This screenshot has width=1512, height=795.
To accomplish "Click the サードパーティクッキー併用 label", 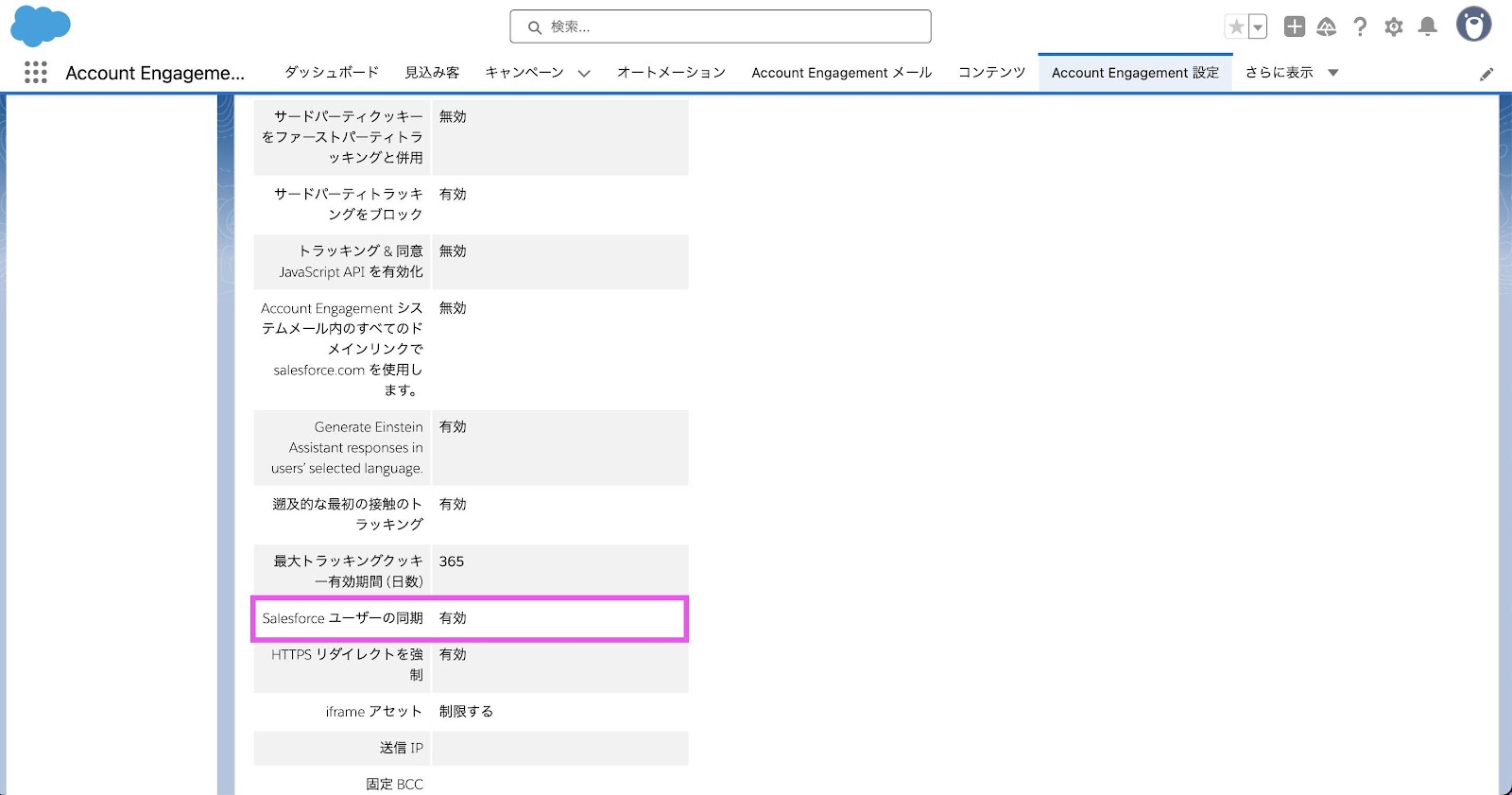I will pyautogui.click(x=342, y=137).
